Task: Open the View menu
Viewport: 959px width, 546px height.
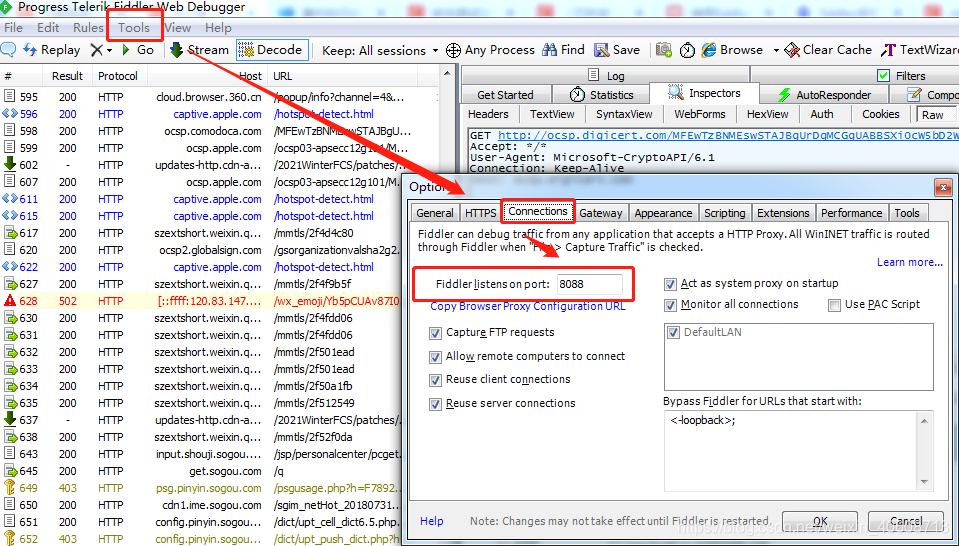Action: pyautogui.click(x=178, y=28)
